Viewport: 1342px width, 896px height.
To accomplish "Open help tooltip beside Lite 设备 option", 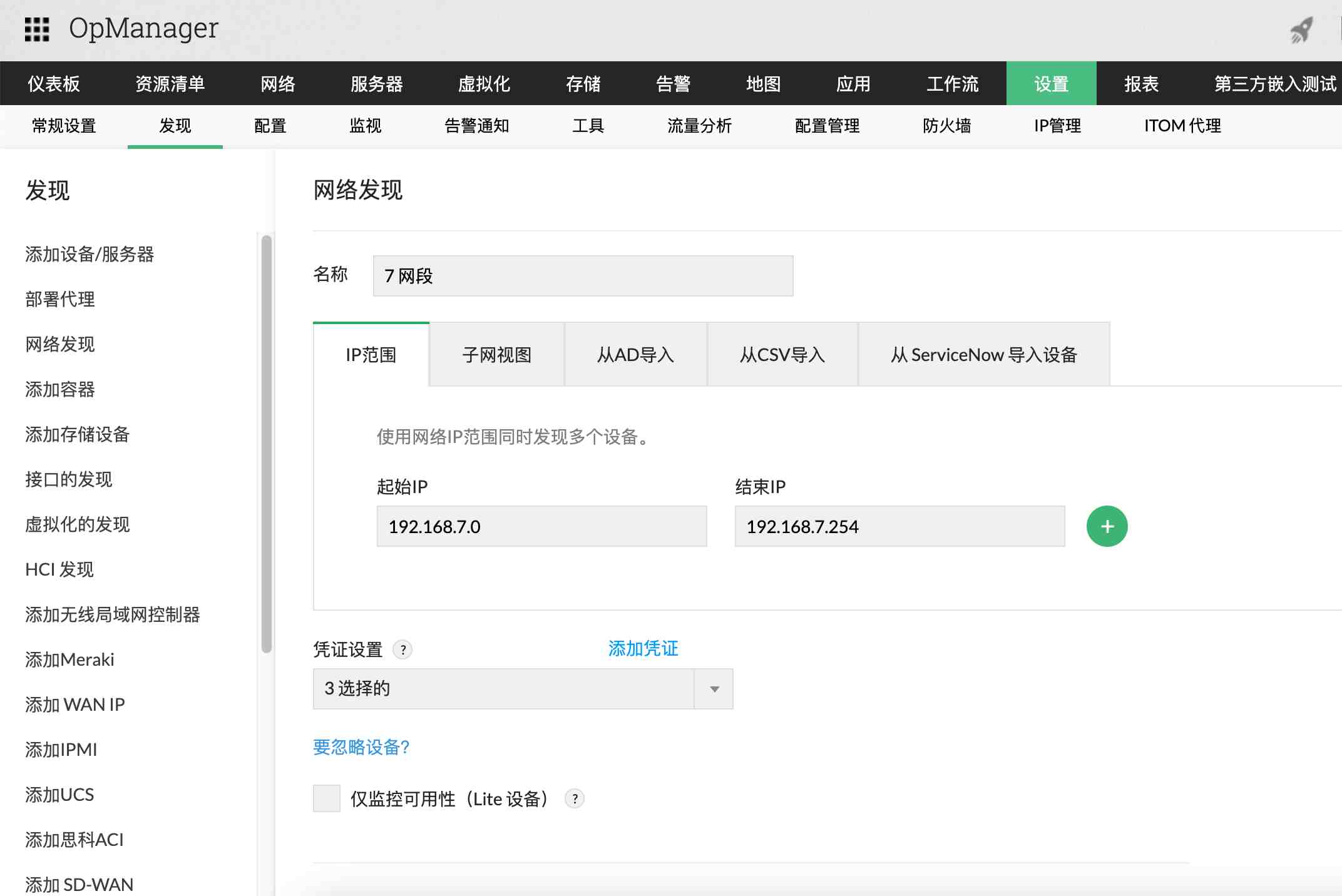I will coord(573,799).
